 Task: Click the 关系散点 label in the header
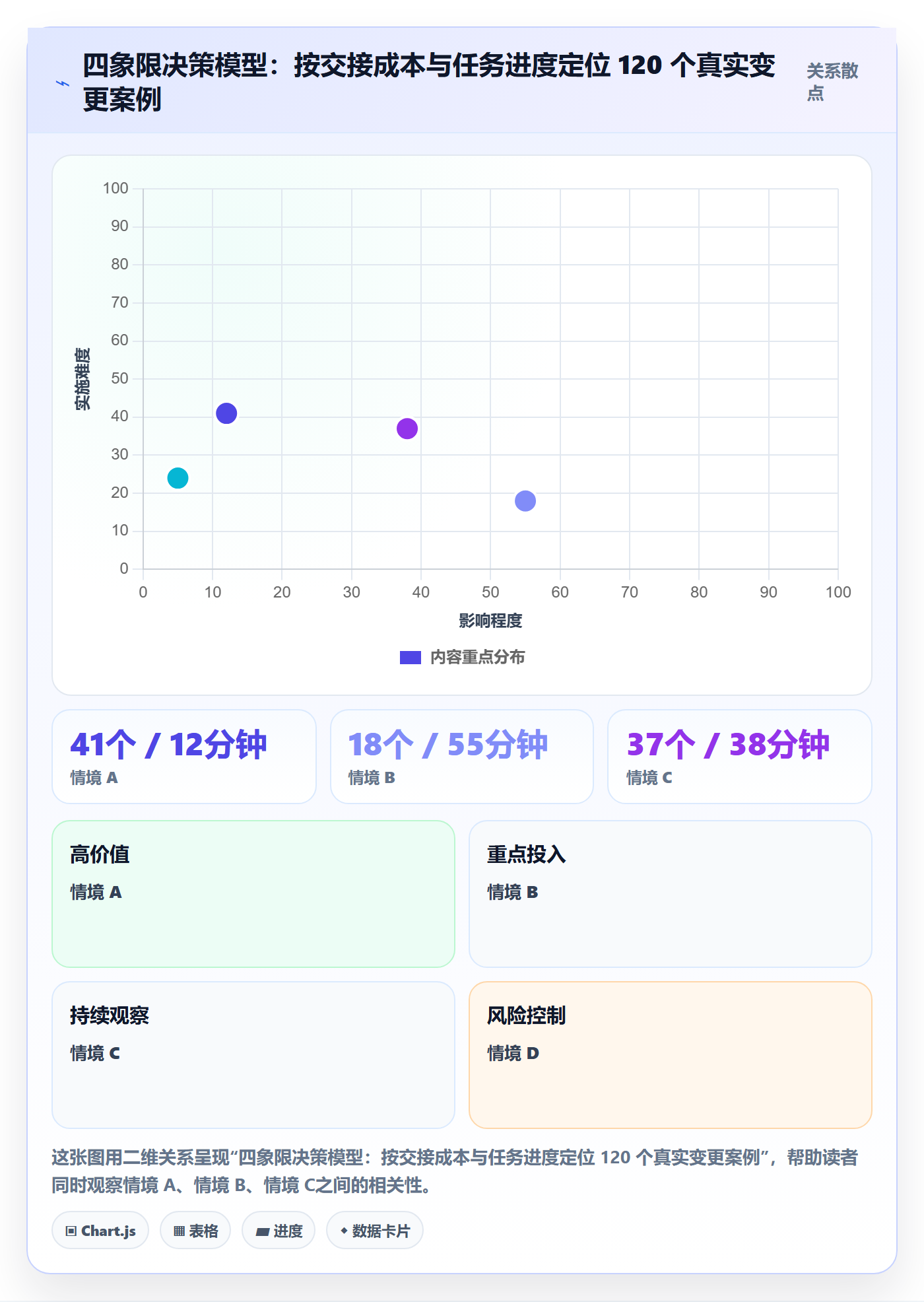(832, 82)
